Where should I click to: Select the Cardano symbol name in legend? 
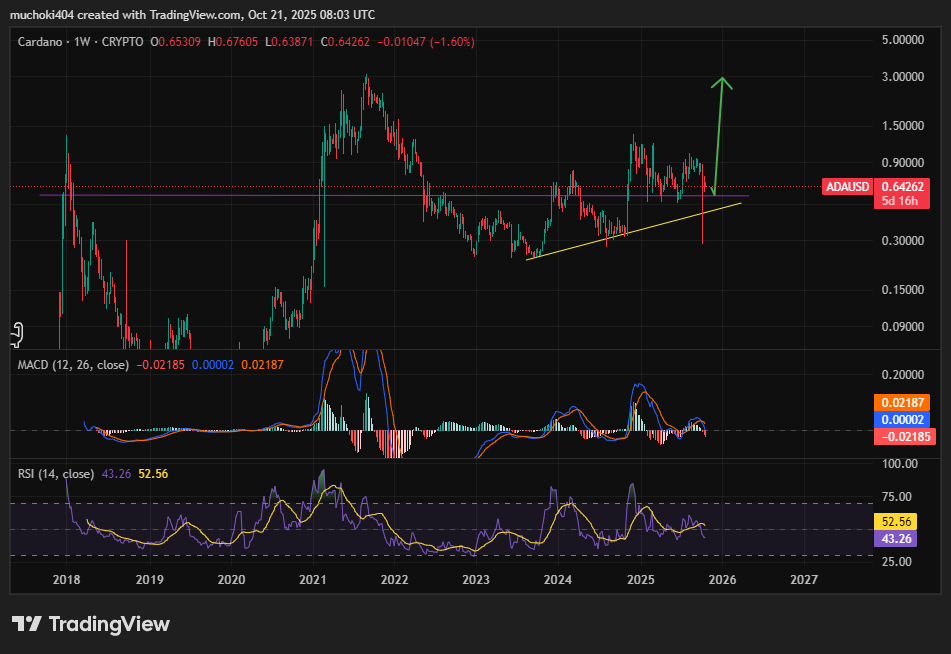coord(41,42)
